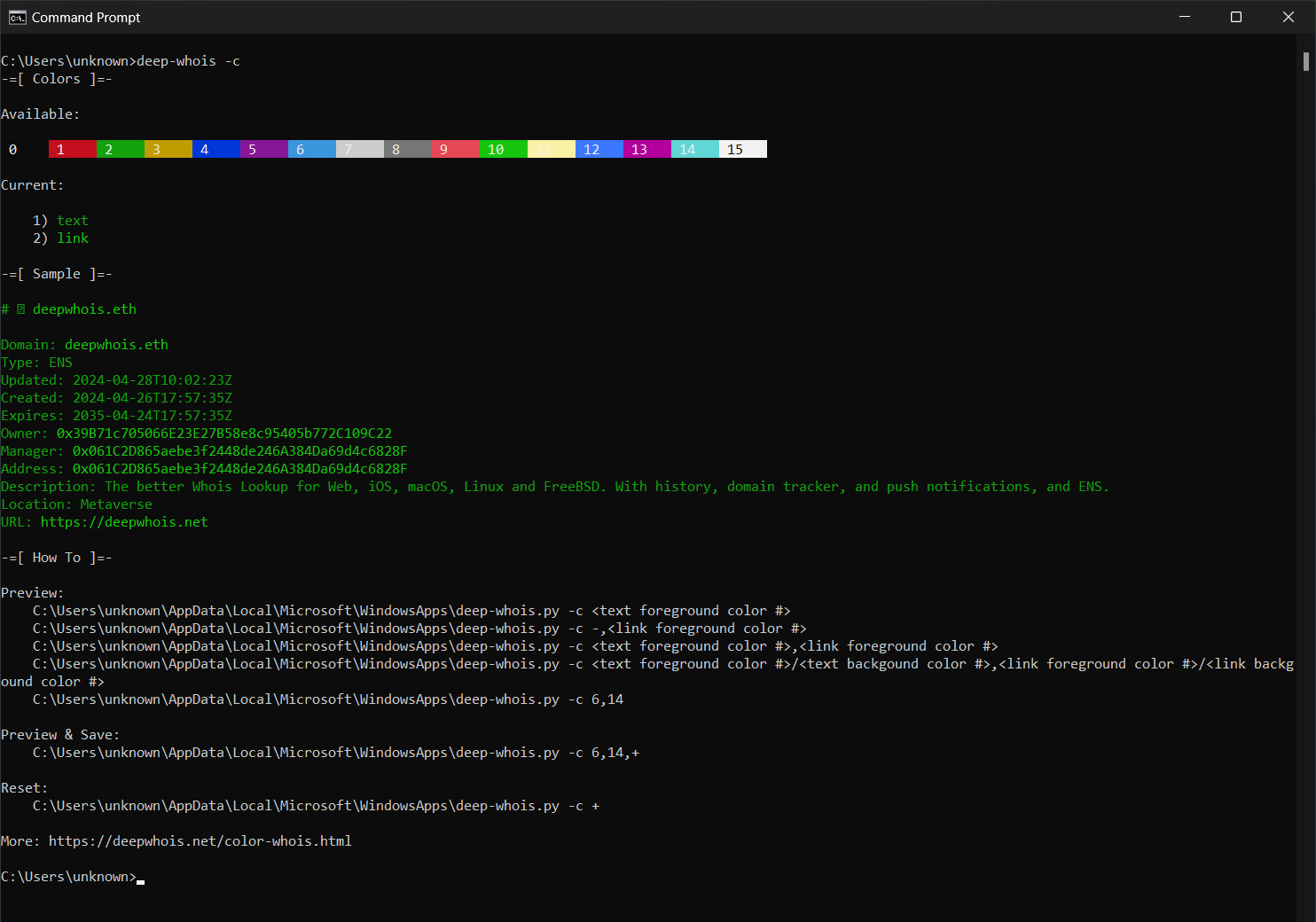Click the green 'text' entry under Current
This screenshot has height=922, width=1316.
(x=72, y=220)
